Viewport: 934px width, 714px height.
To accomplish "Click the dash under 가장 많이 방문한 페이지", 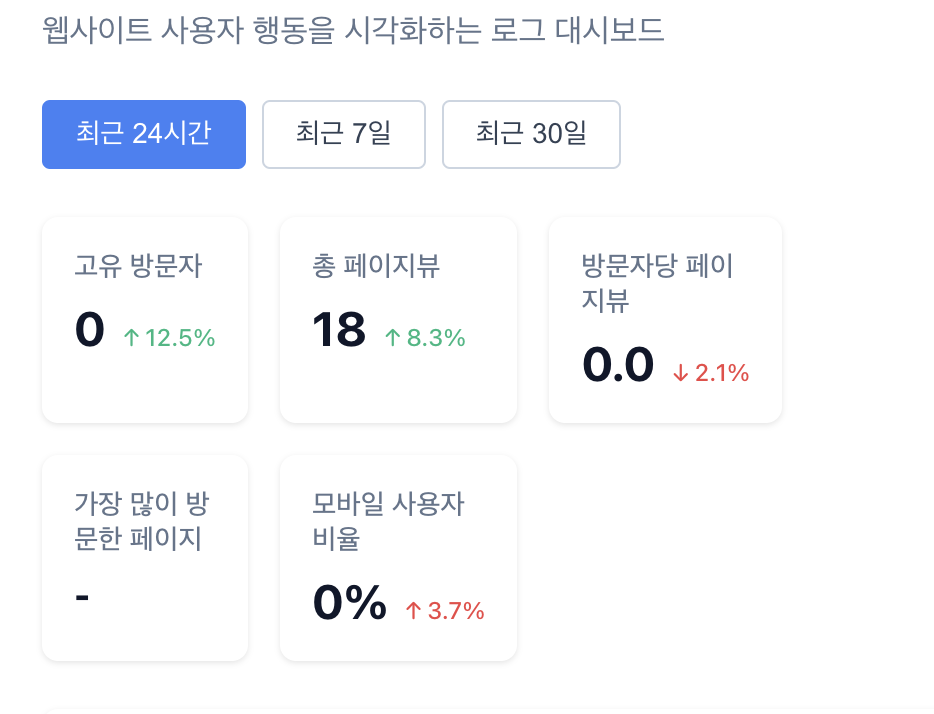I will pyautogui.click(x=84, y=596).
